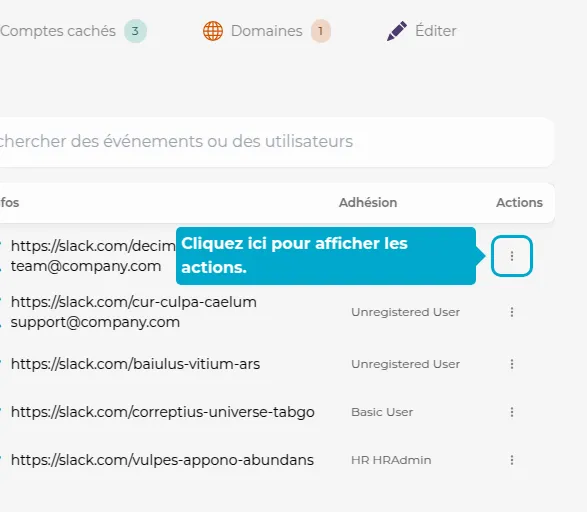Click the pencil Éditer icon
The image size is (587, 512).
tap(397, 31)
